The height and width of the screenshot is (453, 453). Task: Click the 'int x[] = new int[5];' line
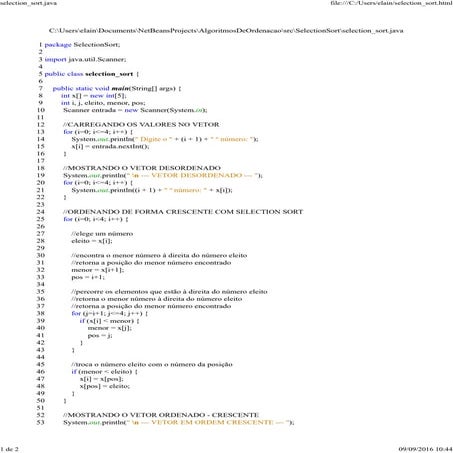coord(94,96)
